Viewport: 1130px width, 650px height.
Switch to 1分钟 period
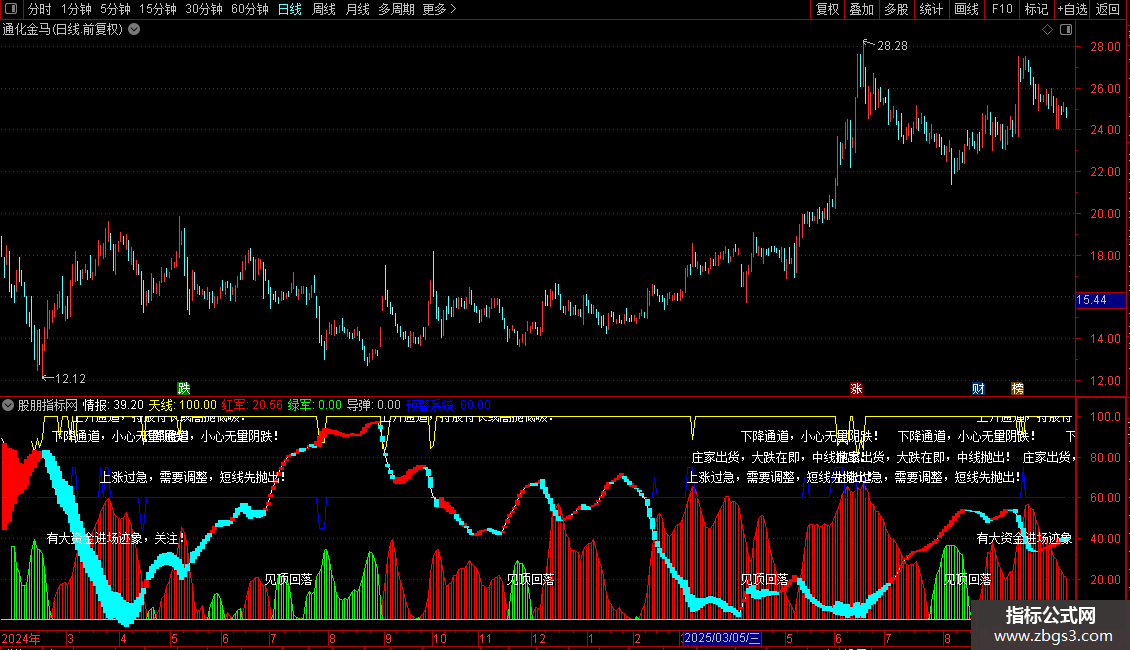click(76, 9)
